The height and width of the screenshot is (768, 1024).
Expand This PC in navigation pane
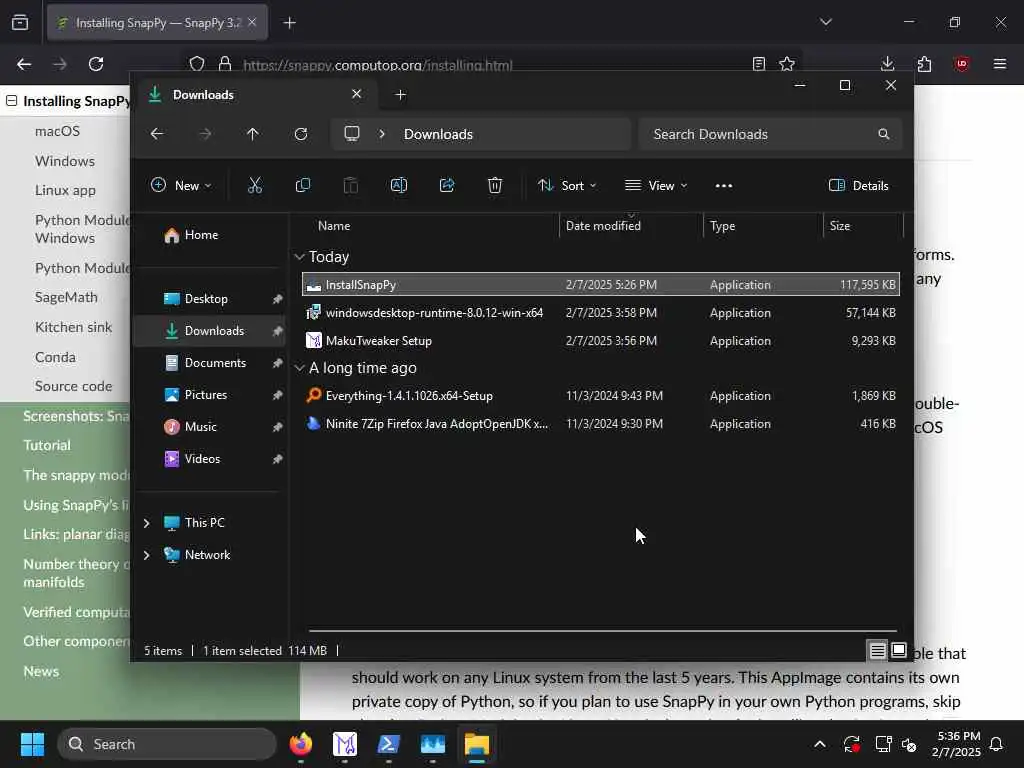tap(146, 522)
